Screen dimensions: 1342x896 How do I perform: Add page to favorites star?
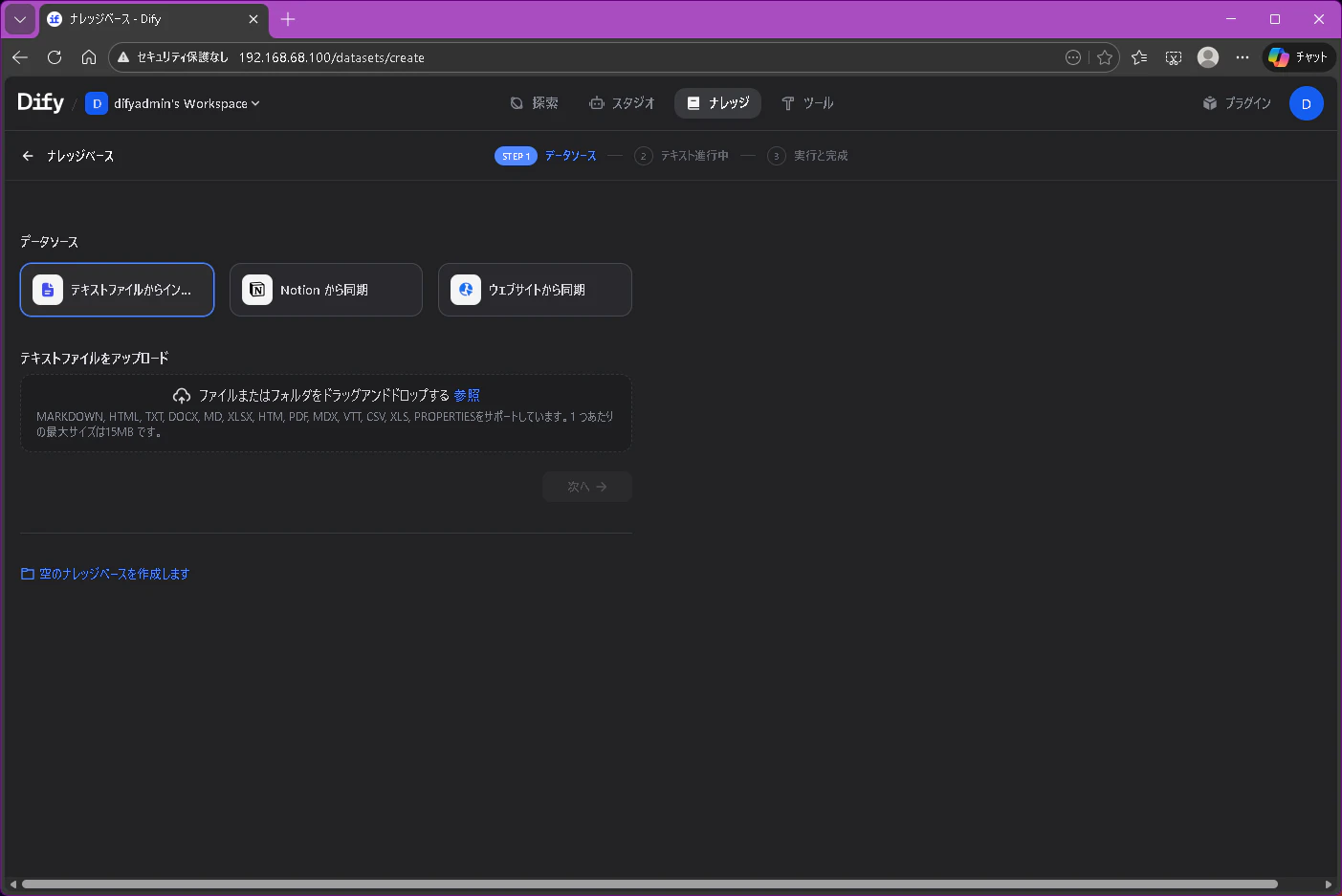pos(1105,57)
